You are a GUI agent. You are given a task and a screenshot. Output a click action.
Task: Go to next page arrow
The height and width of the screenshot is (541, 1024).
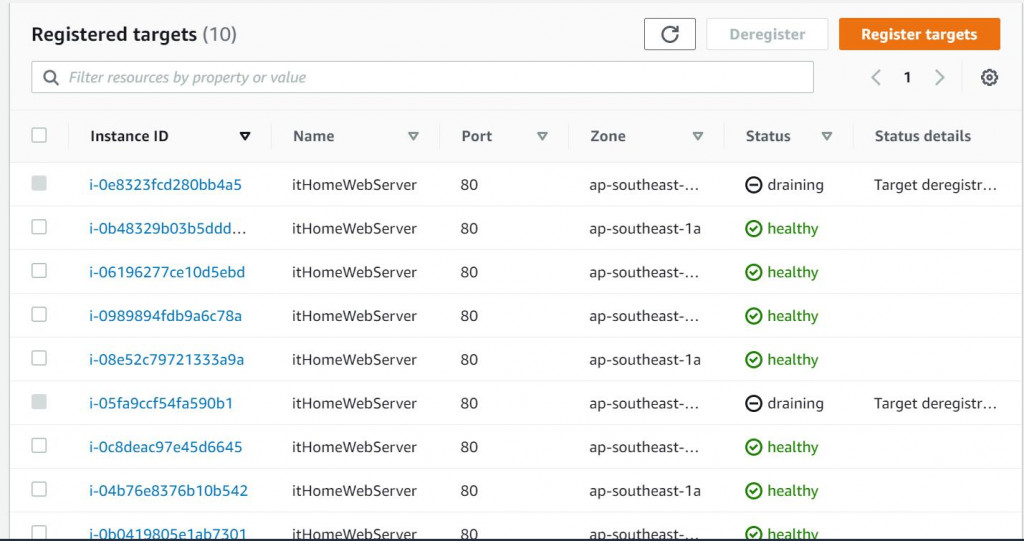click(x=939, y=77)
